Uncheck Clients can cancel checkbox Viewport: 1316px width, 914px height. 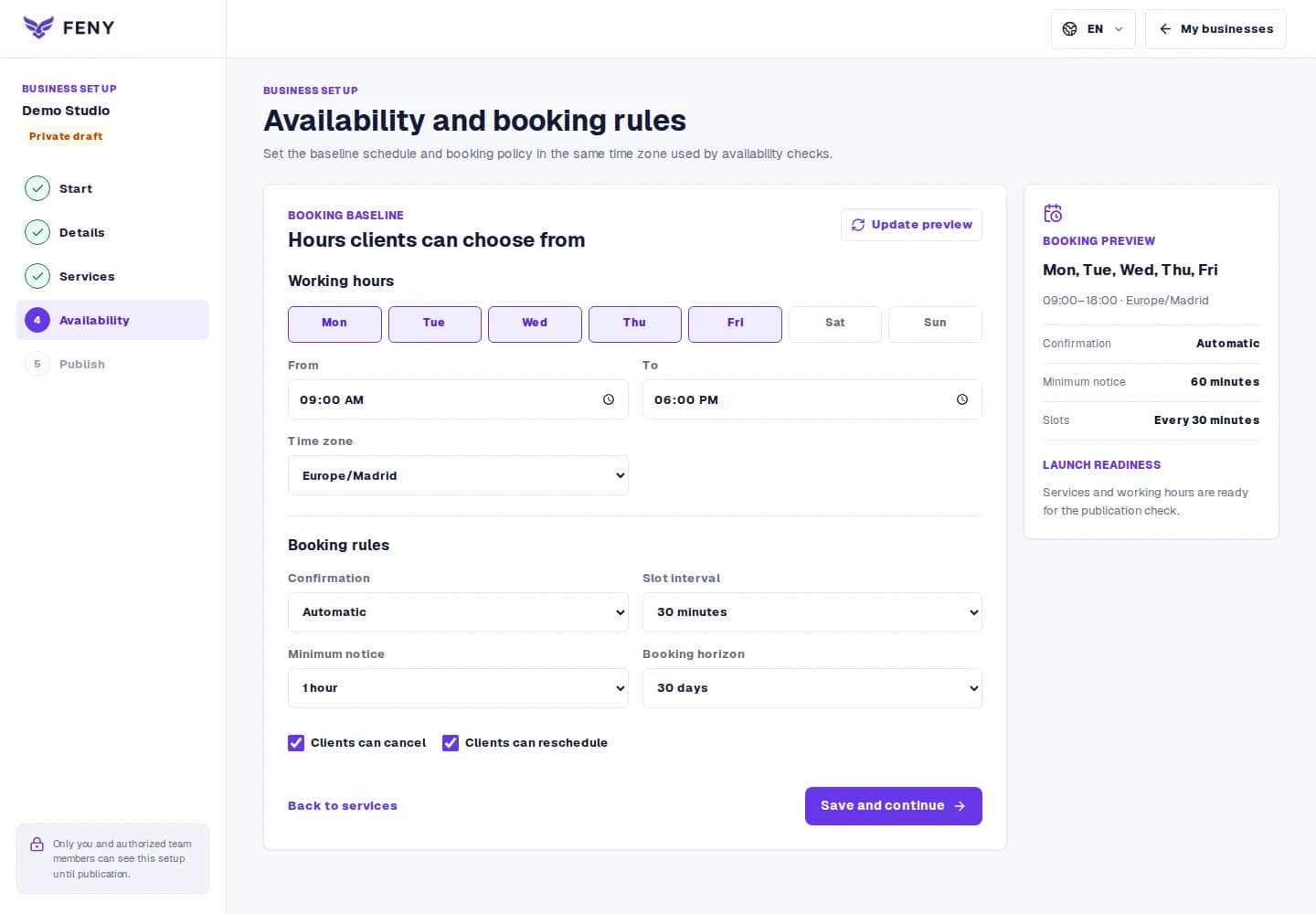(x=296, y=743)
